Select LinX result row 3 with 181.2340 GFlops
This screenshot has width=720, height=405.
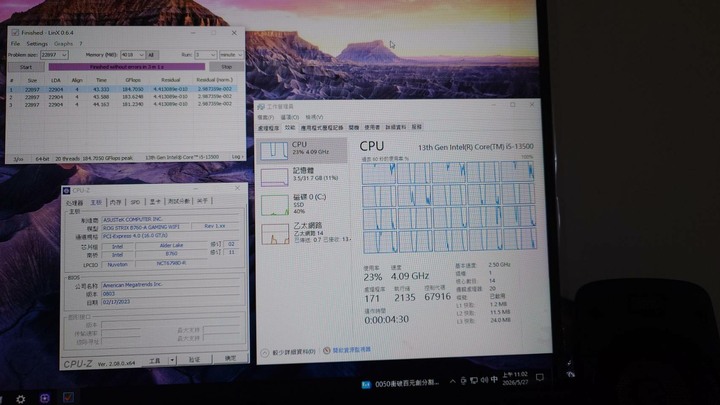[x=123, y=105]
